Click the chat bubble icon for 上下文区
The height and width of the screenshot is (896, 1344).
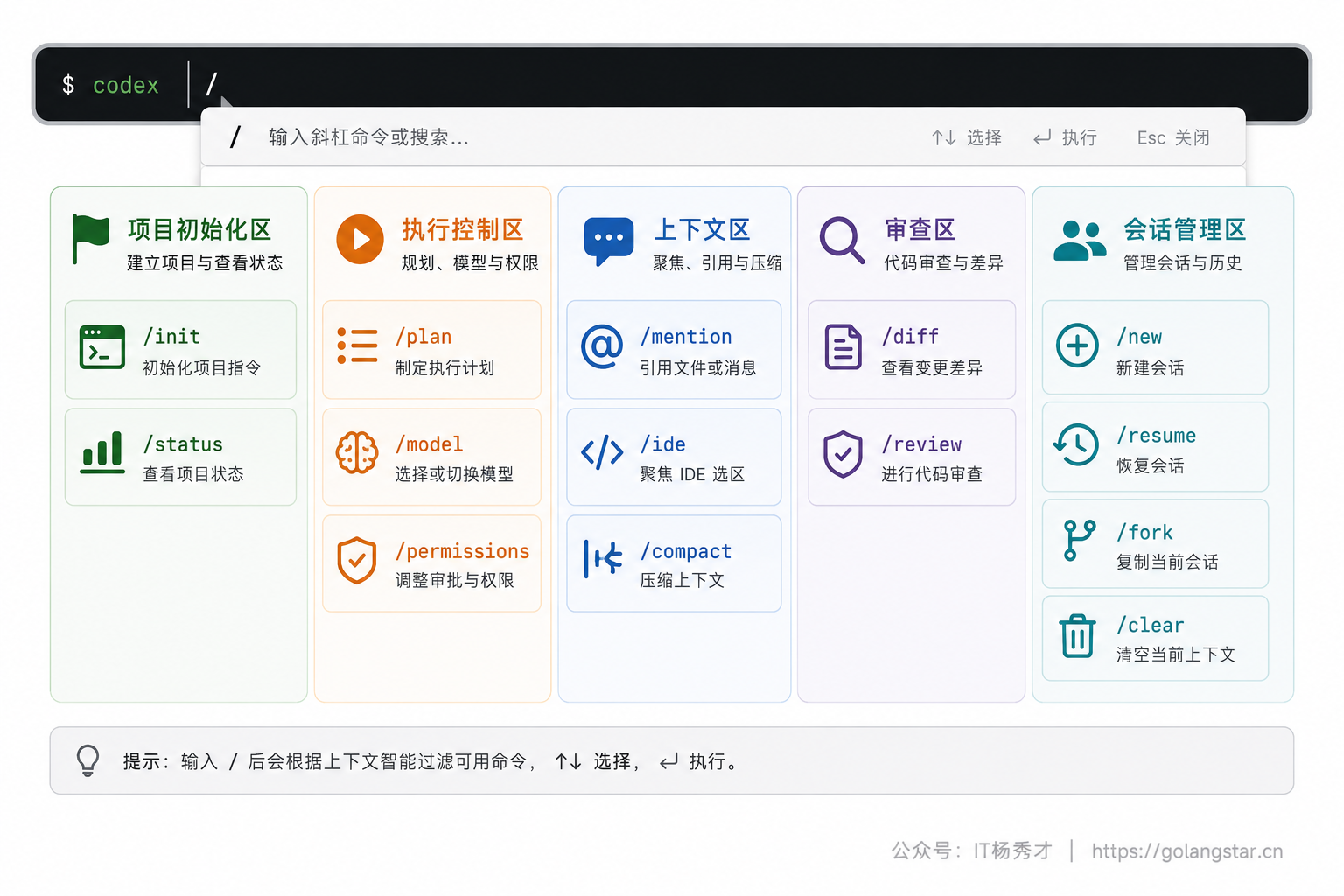[609, 241]
